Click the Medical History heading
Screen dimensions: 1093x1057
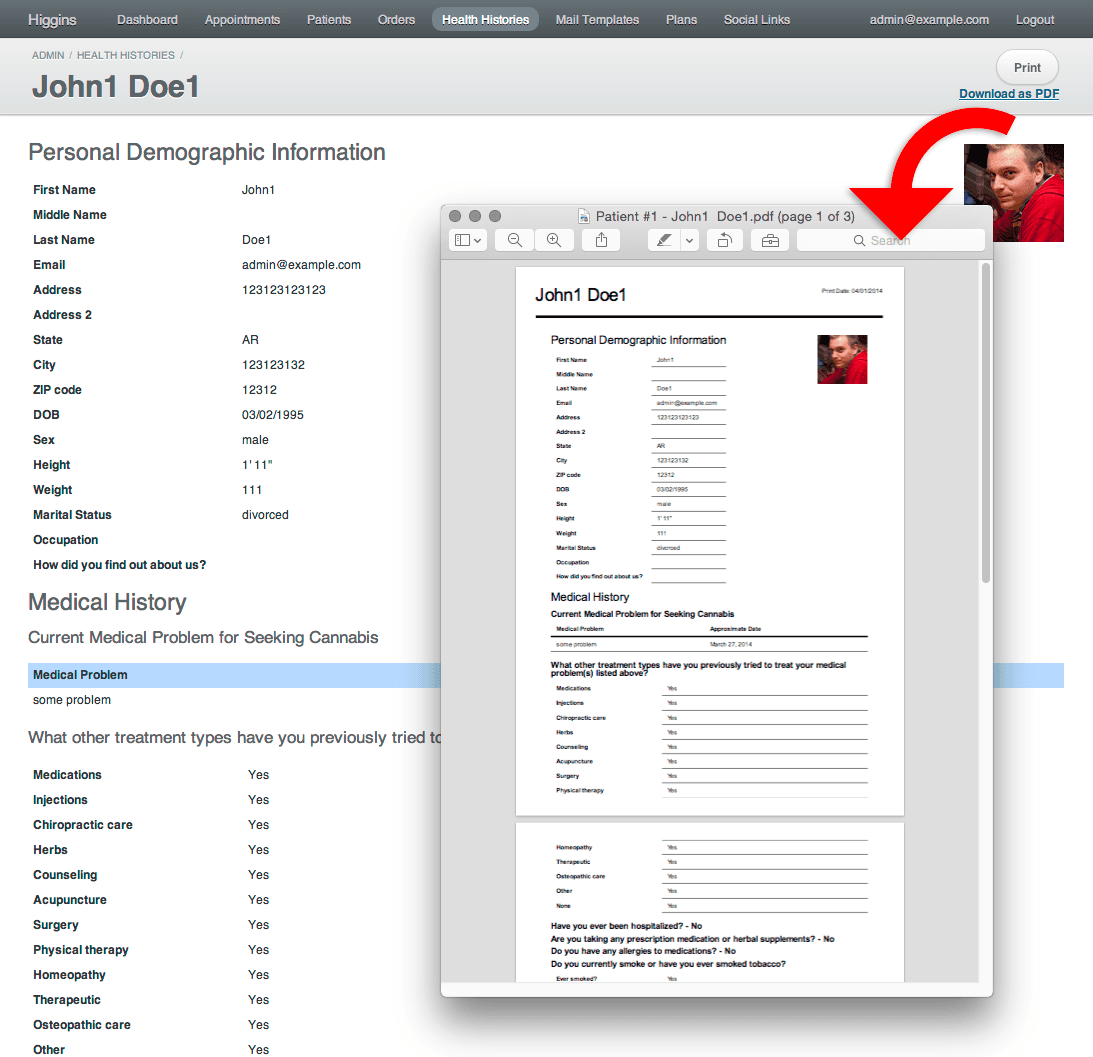107,602
